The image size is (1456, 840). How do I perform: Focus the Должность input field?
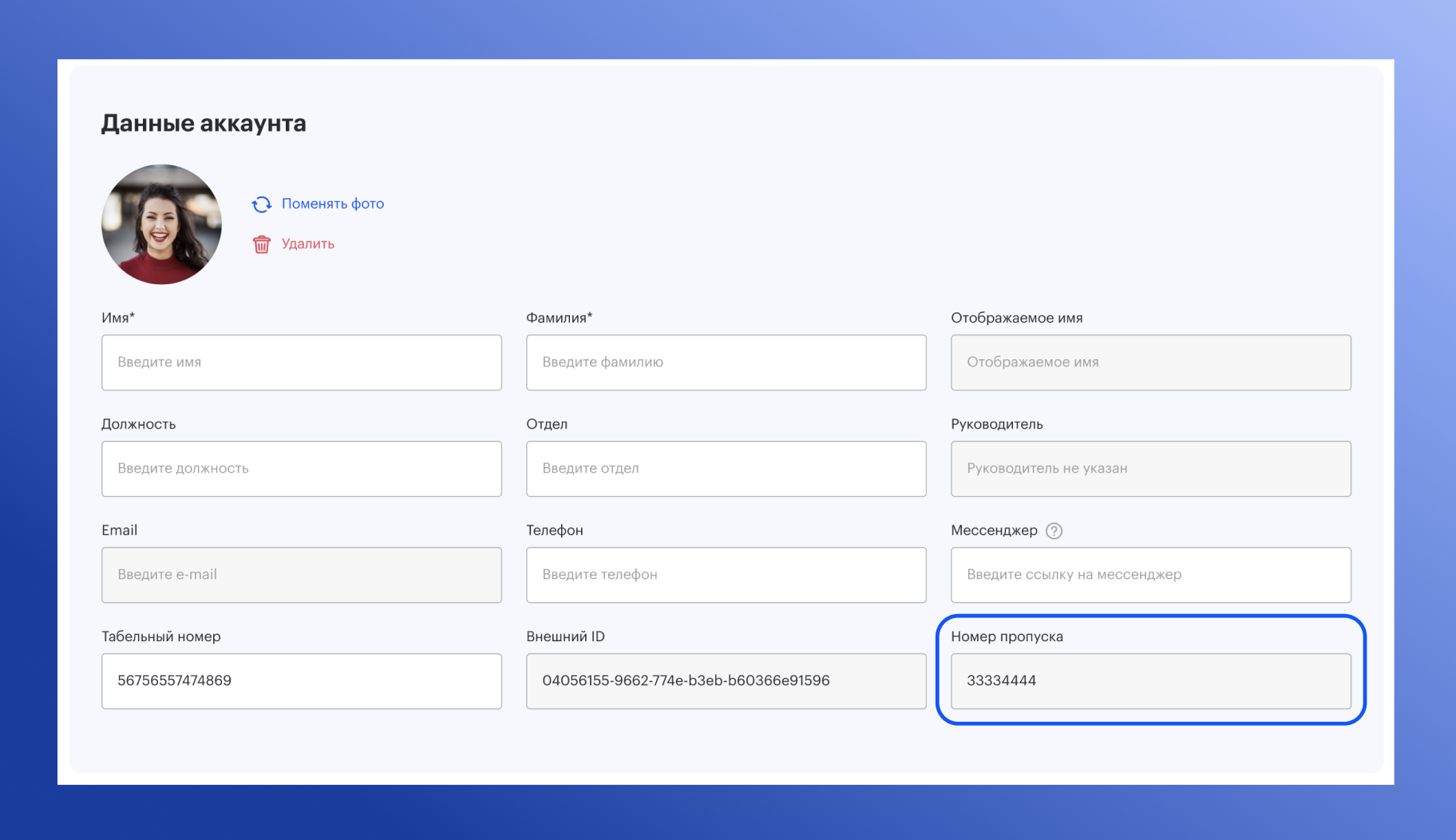pos(302,469)
